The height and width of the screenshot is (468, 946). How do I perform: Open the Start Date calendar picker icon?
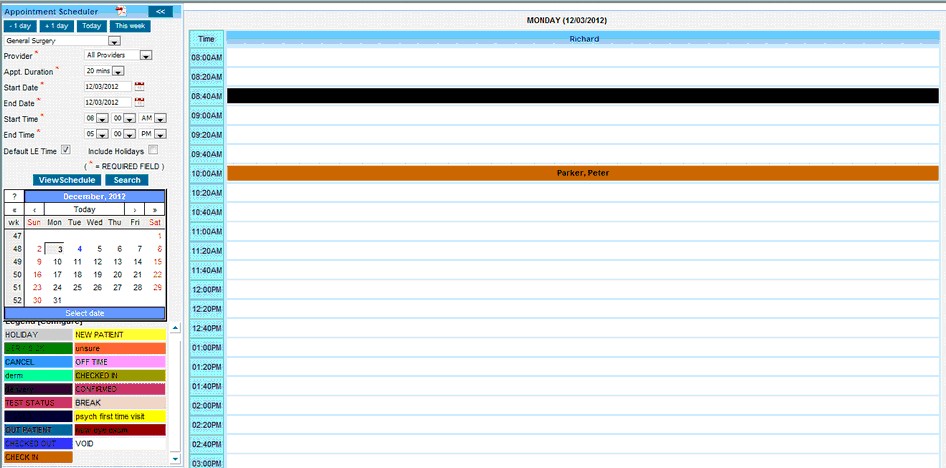pyautogui.click(x=140, y=87)
